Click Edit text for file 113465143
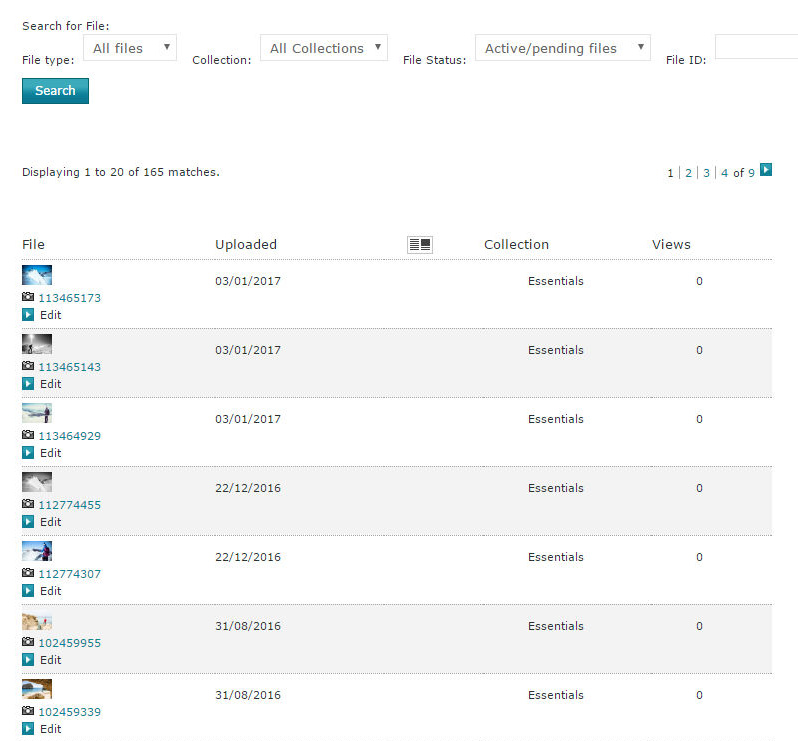The width and height of the screenshot is (798, 741). click(x=50, y=384)
